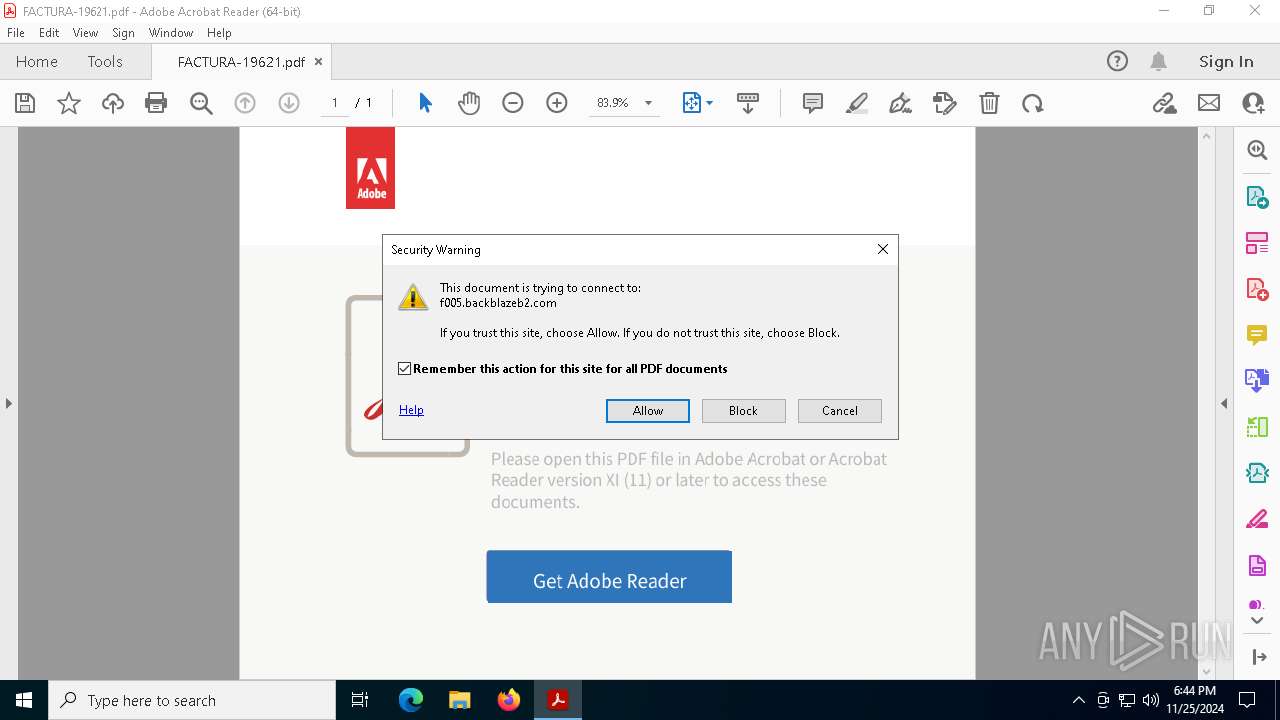The height and width of the screenshot is (720, 1280).
Task: Click the zoom percentage field
Action: pyautogui.click(x=613, y=103)
